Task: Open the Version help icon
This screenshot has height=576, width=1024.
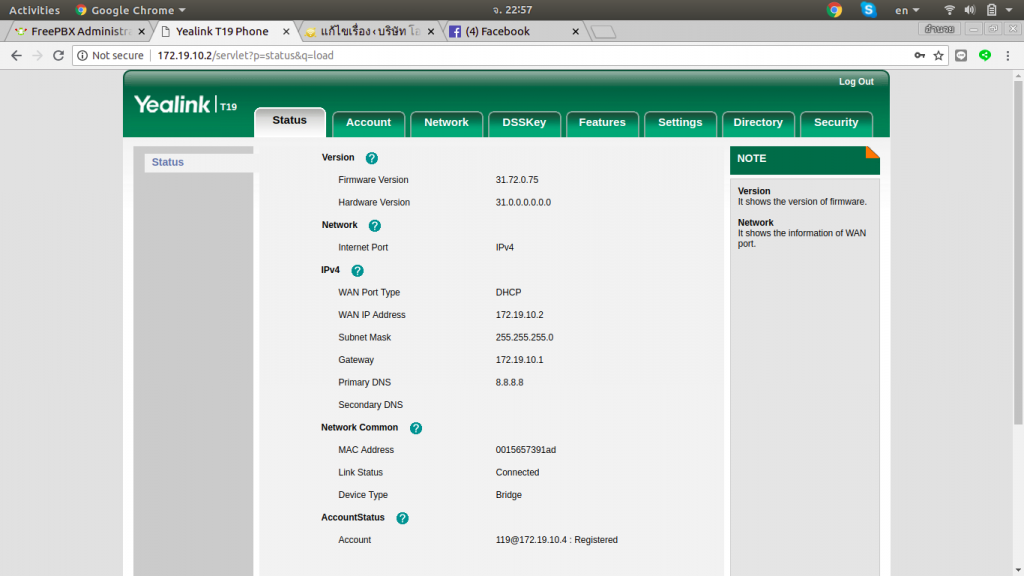Action: tap(372, 158)
